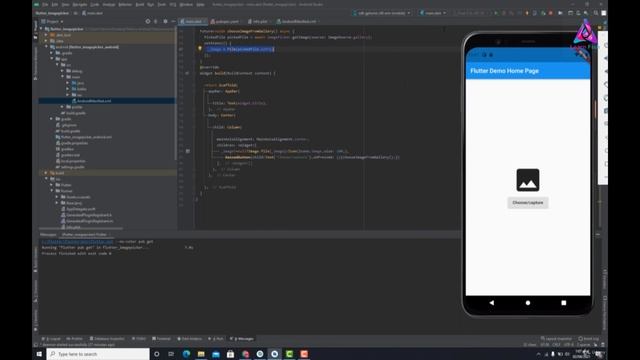Screen dimensions: 640x360
Task: Open the Logcat tool window
Action: click(x=51, y=339)
